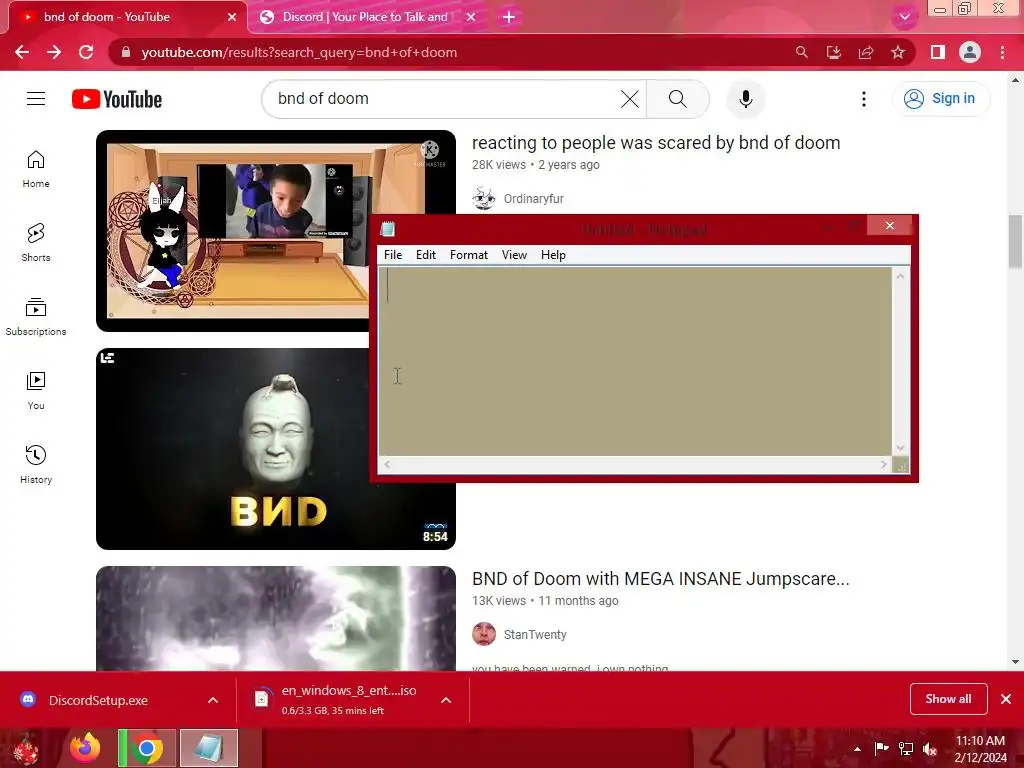Click the Start button on the taskbar
Image resolution: width=1024 pixels, height=768 pixels.
point(26,749)
